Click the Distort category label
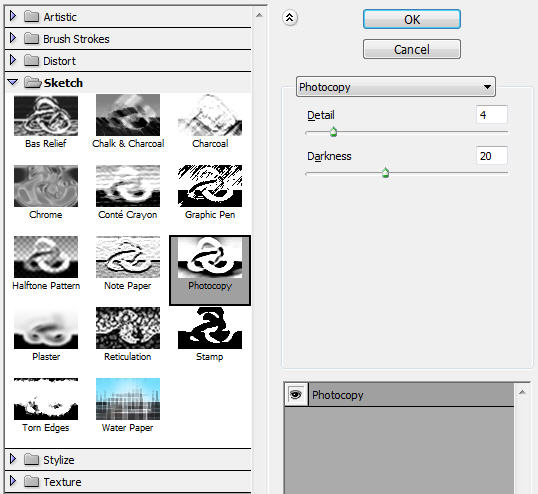Screen dimensions: 538x494 [59, 61]
